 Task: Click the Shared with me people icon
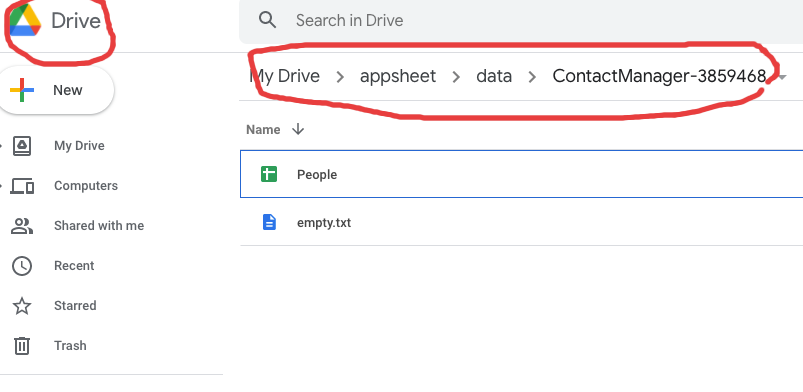coord(22,226)
